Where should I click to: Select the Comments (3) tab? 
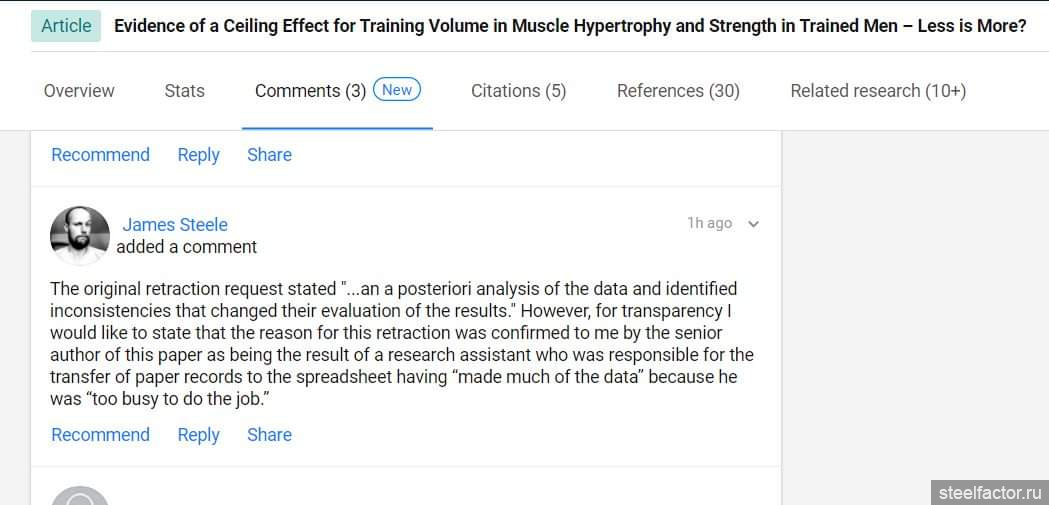[310, 91]
